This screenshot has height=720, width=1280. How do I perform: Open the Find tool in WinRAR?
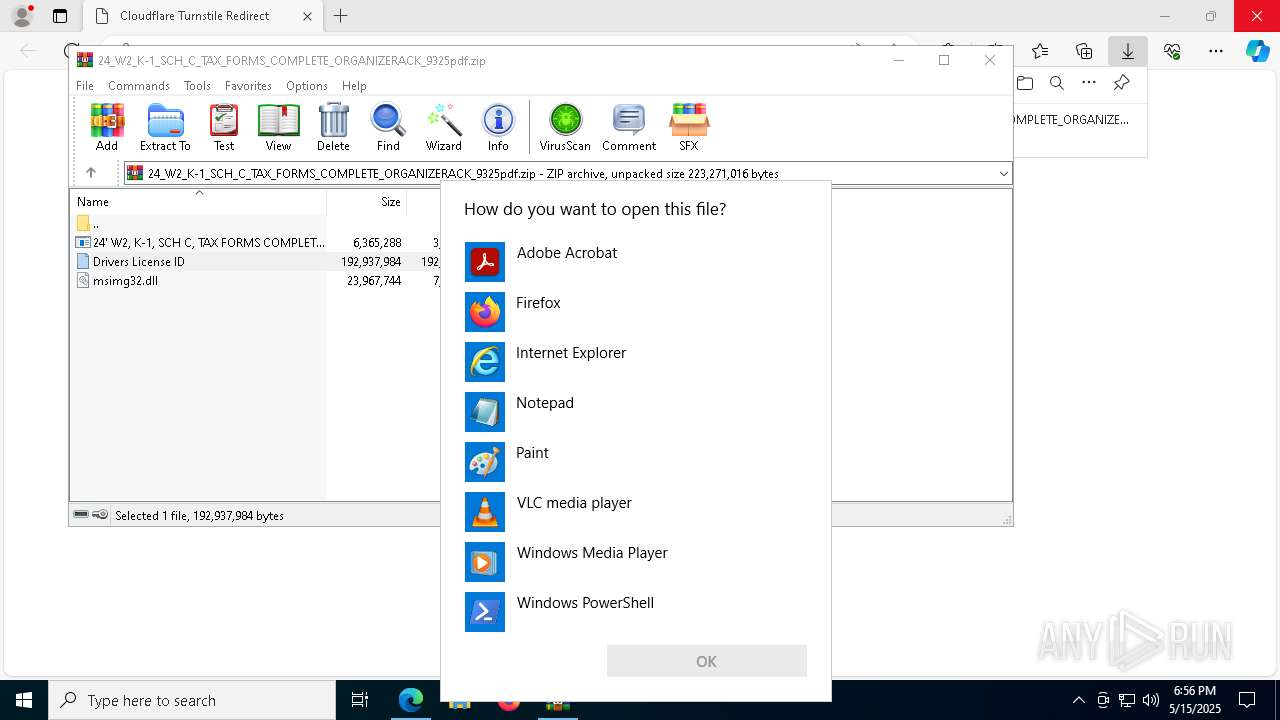388,127
